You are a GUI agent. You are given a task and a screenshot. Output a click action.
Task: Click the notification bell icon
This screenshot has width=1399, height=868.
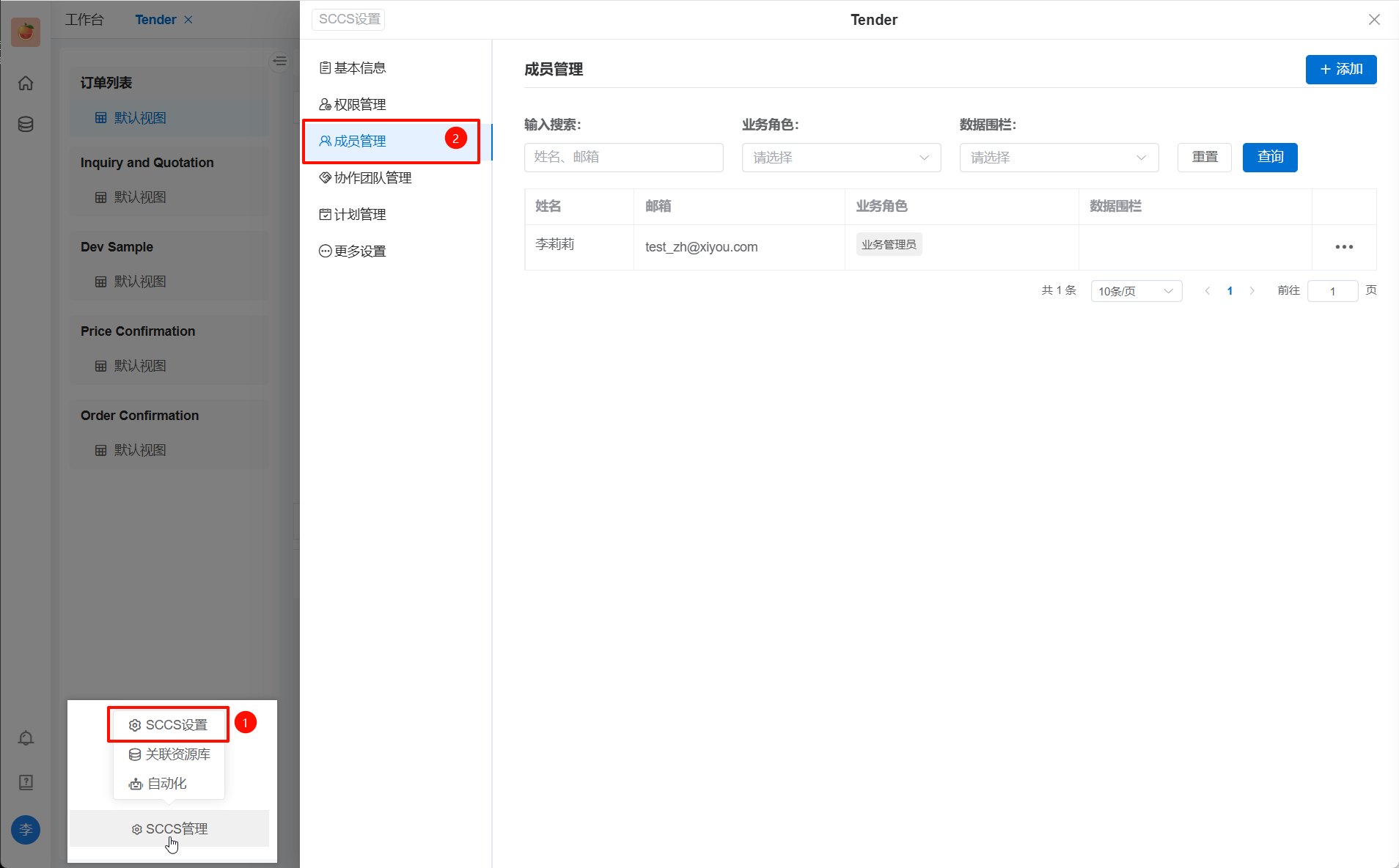click(26, 738)
